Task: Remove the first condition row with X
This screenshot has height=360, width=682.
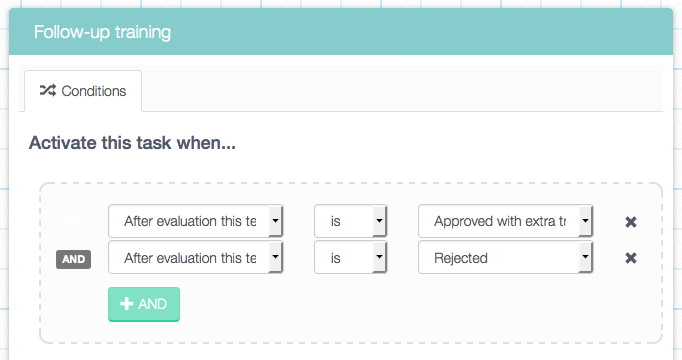Action: [x=631, y=222]
